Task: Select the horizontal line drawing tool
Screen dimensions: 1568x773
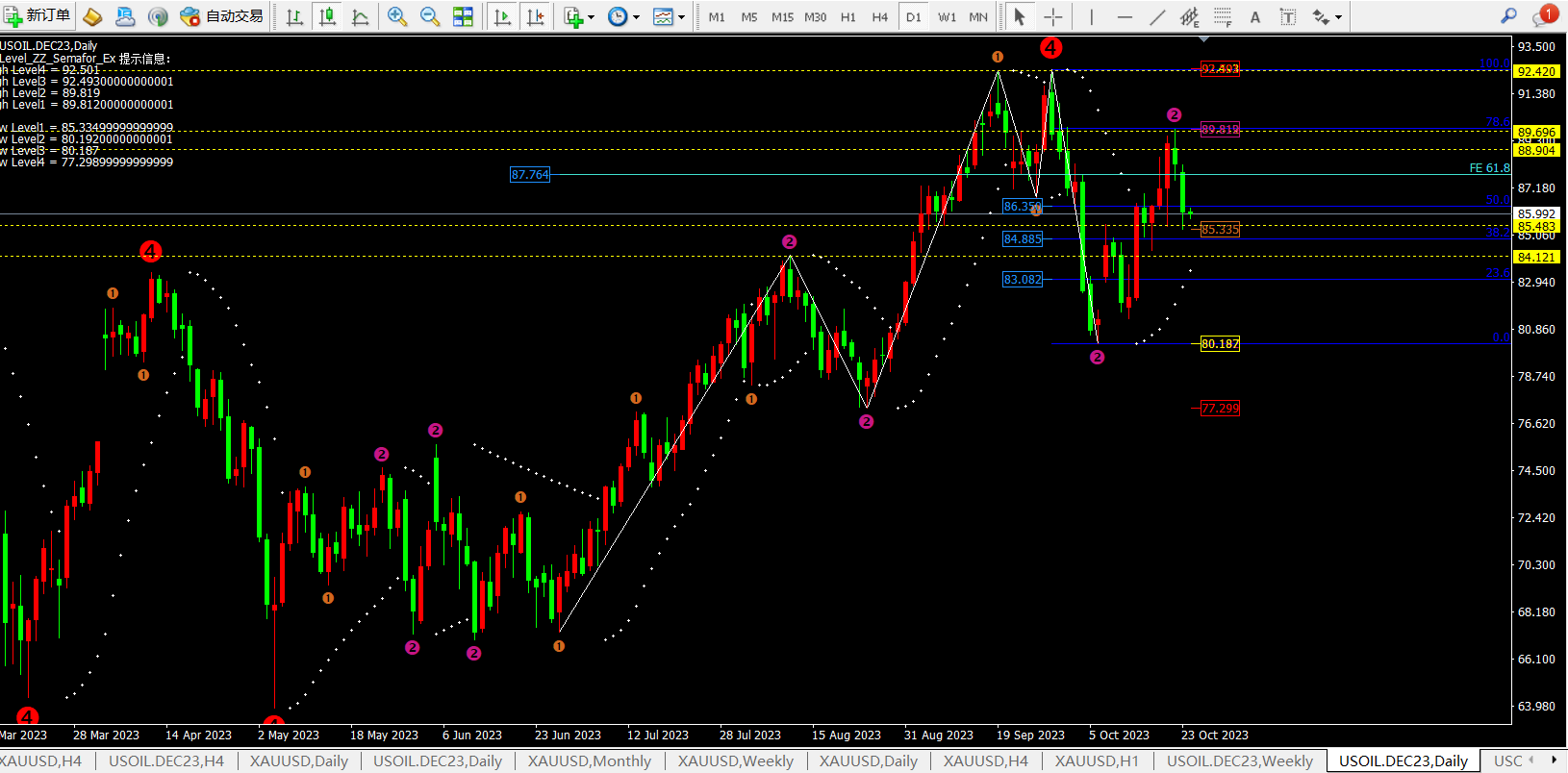Action: coord(1124,16)
